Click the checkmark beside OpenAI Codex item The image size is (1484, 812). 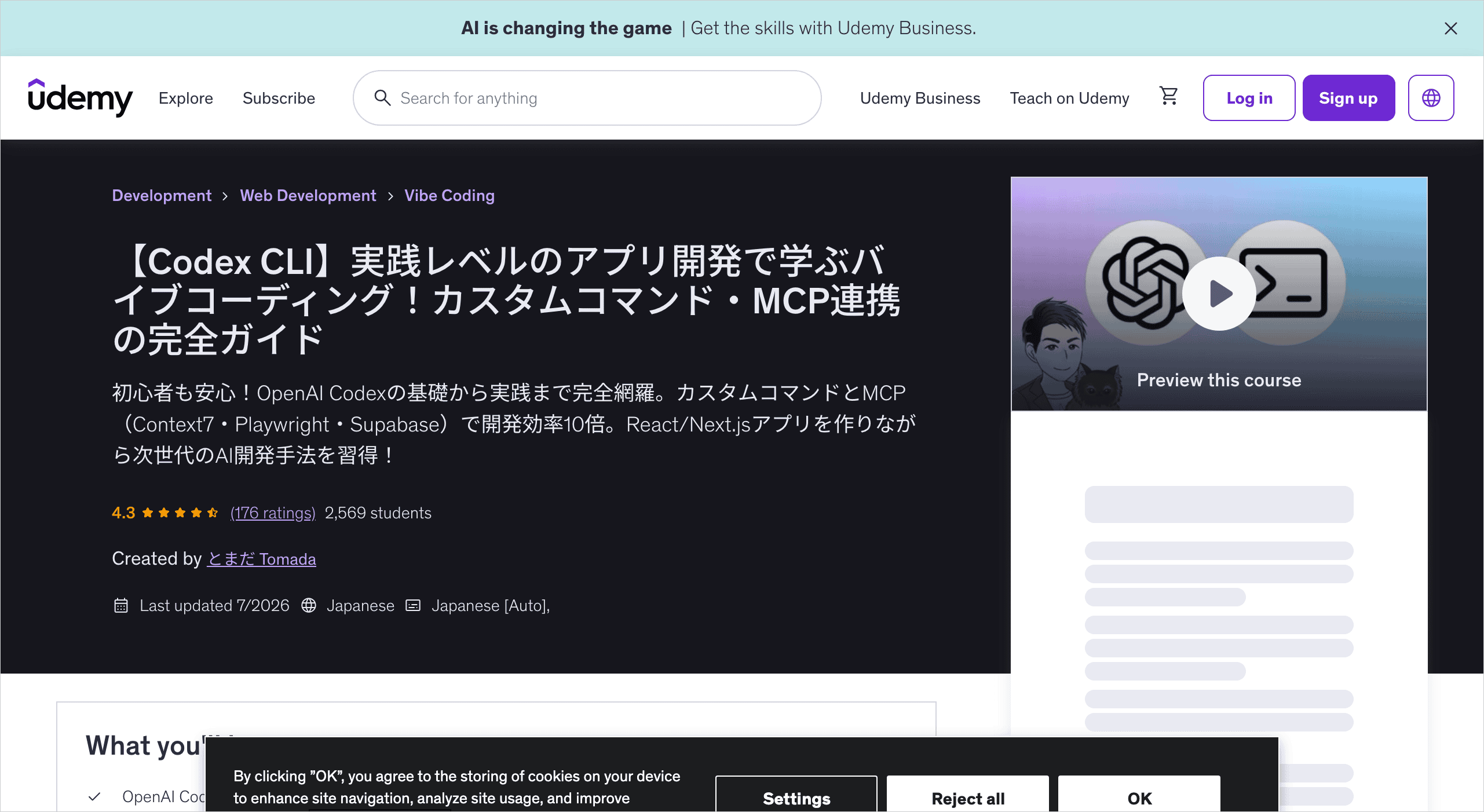(x=94, y=797)
